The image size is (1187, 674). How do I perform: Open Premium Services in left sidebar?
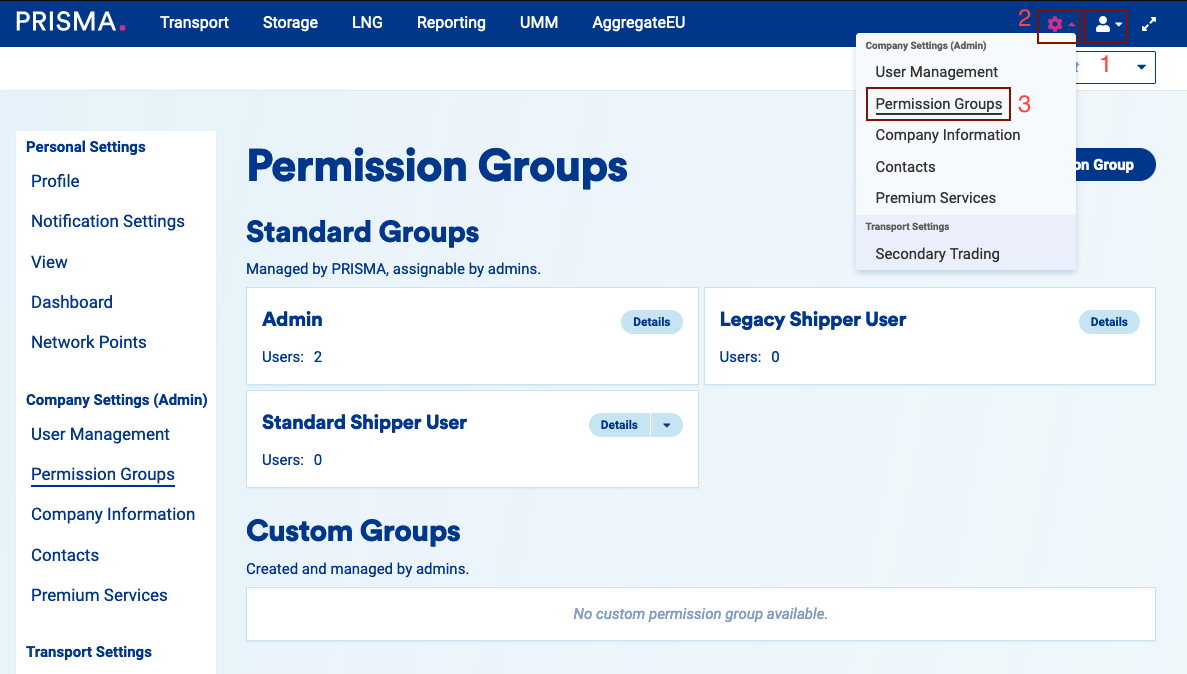[99, 595]
